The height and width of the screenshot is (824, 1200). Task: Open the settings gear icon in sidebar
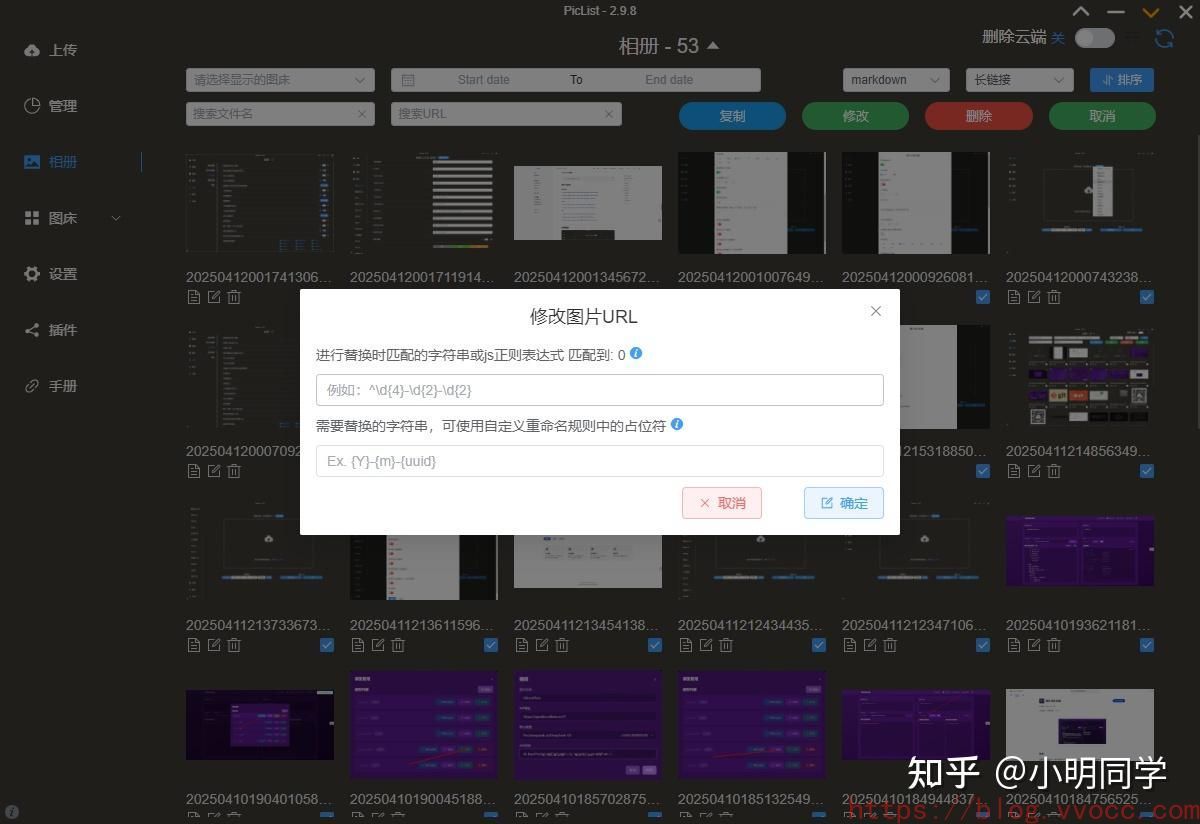point(32,274)
